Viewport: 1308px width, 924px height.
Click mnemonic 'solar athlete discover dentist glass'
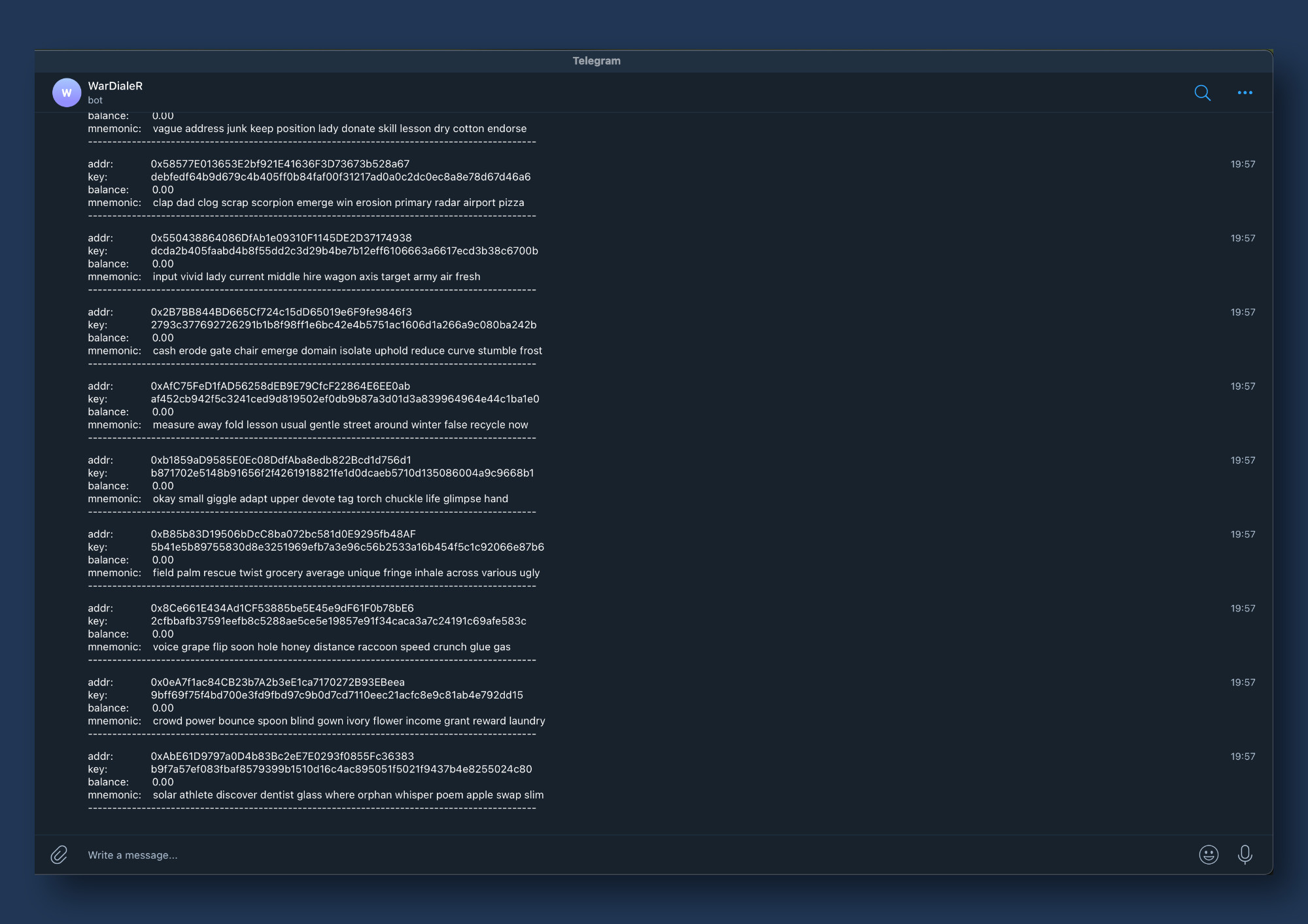pyautogui.click(x=348, y=795)
